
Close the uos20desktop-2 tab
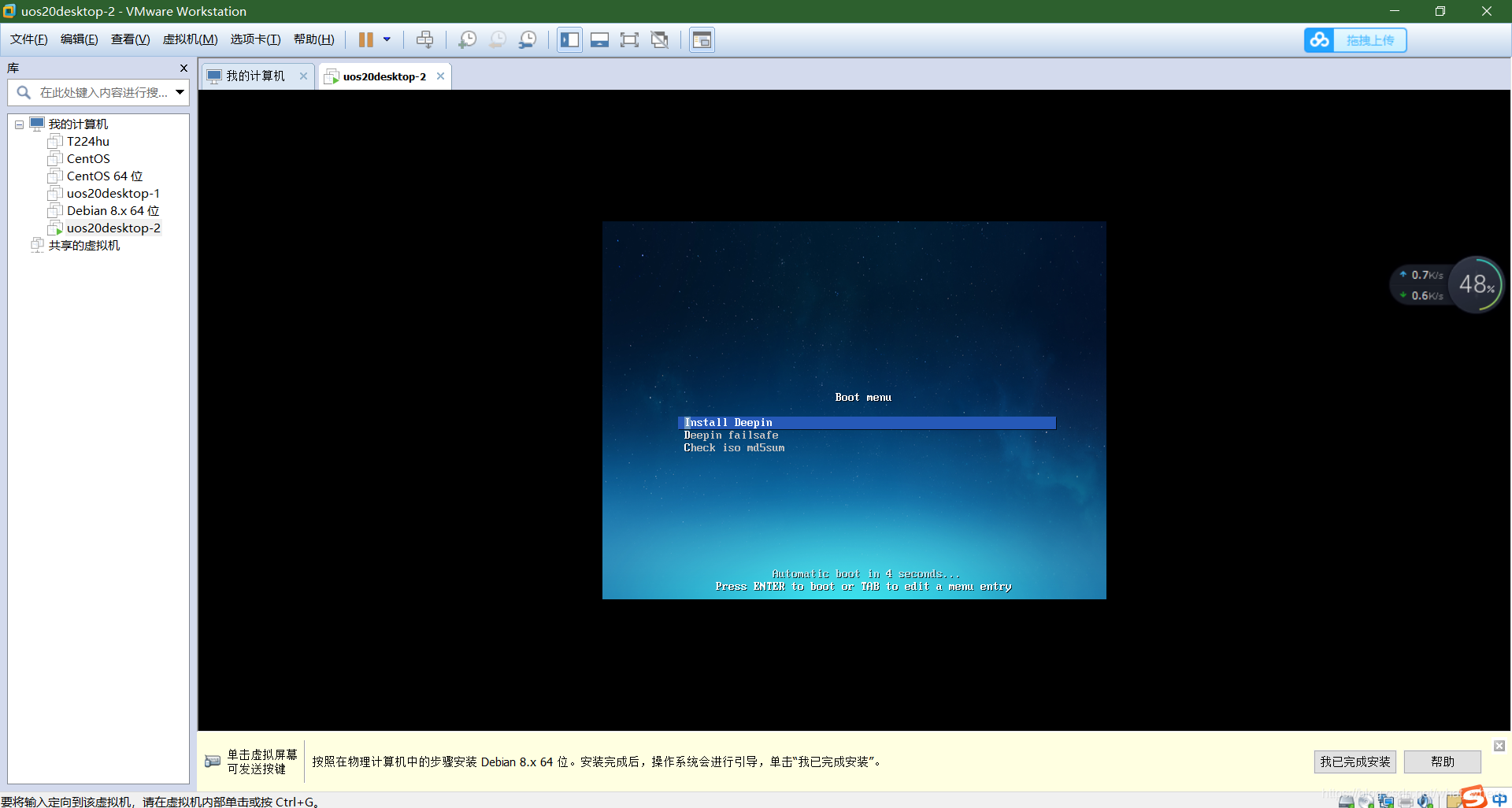pos(440,76)
